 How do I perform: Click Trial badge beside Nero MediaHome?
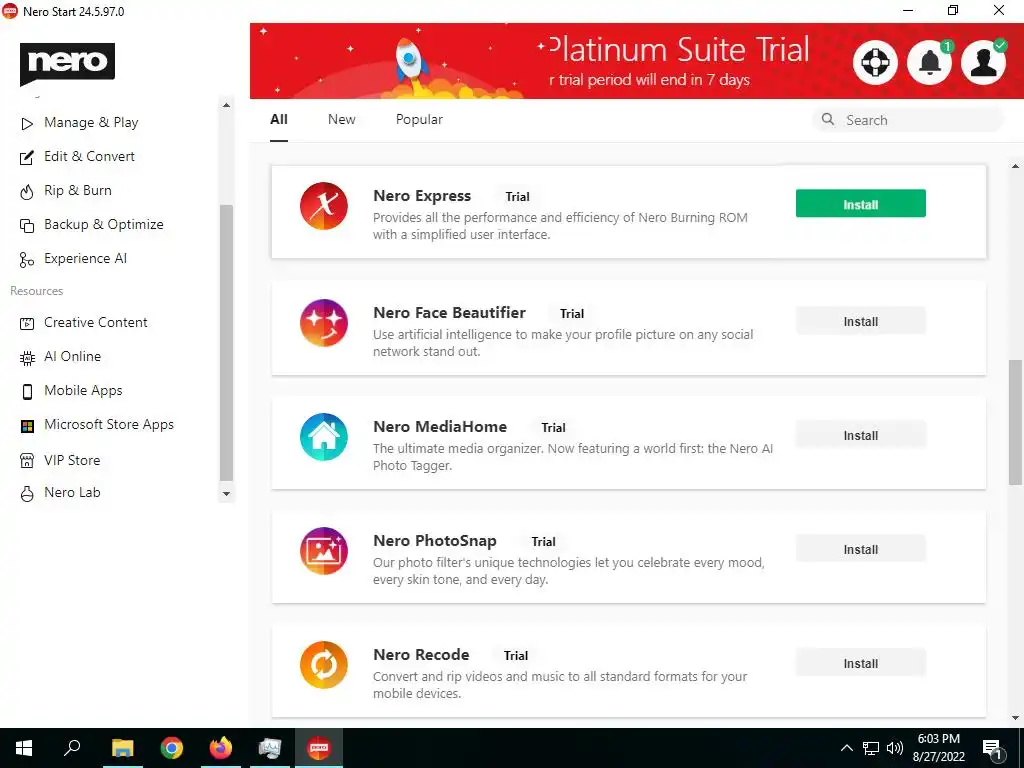click(x=553, y=428)
